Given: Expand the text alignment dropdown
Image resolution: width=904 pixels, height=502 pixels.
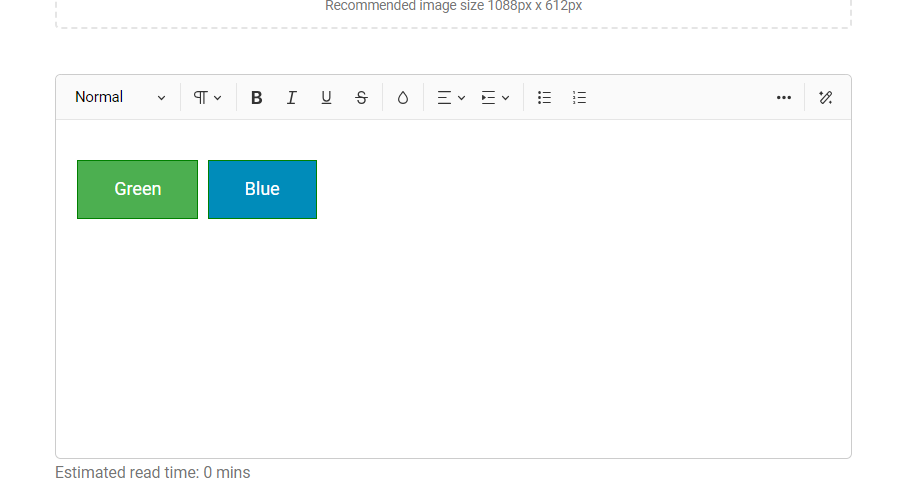Looking at the screenshot, I should [451, 97].
